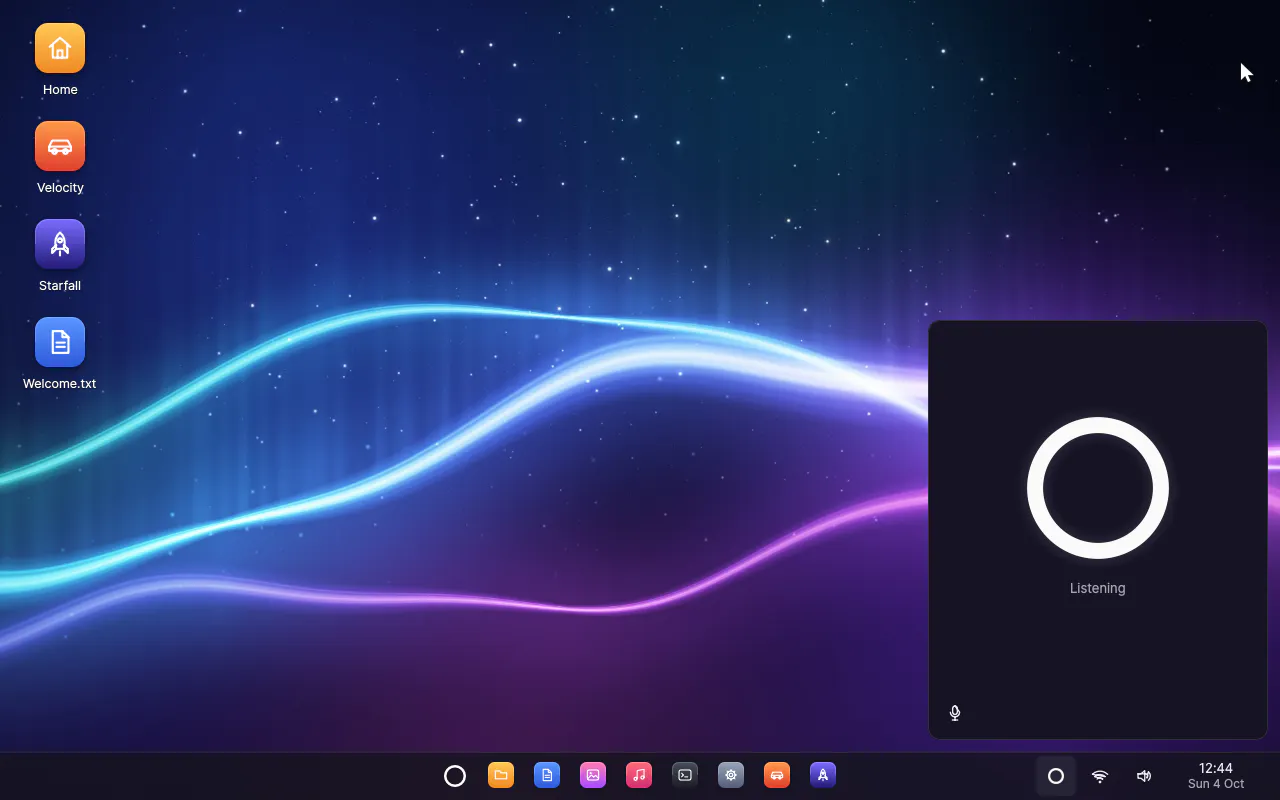
Task: Launch the purple Starfall rocket in taskbar
Action: 823,775
